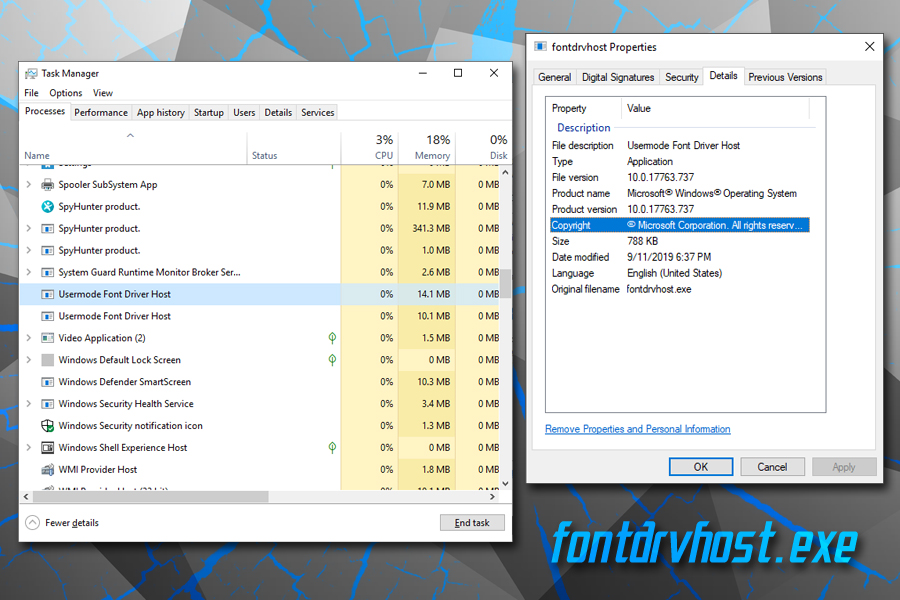Open the View menu in Task Manager
This screenshot has height=600, width=900.
point(103,93)
